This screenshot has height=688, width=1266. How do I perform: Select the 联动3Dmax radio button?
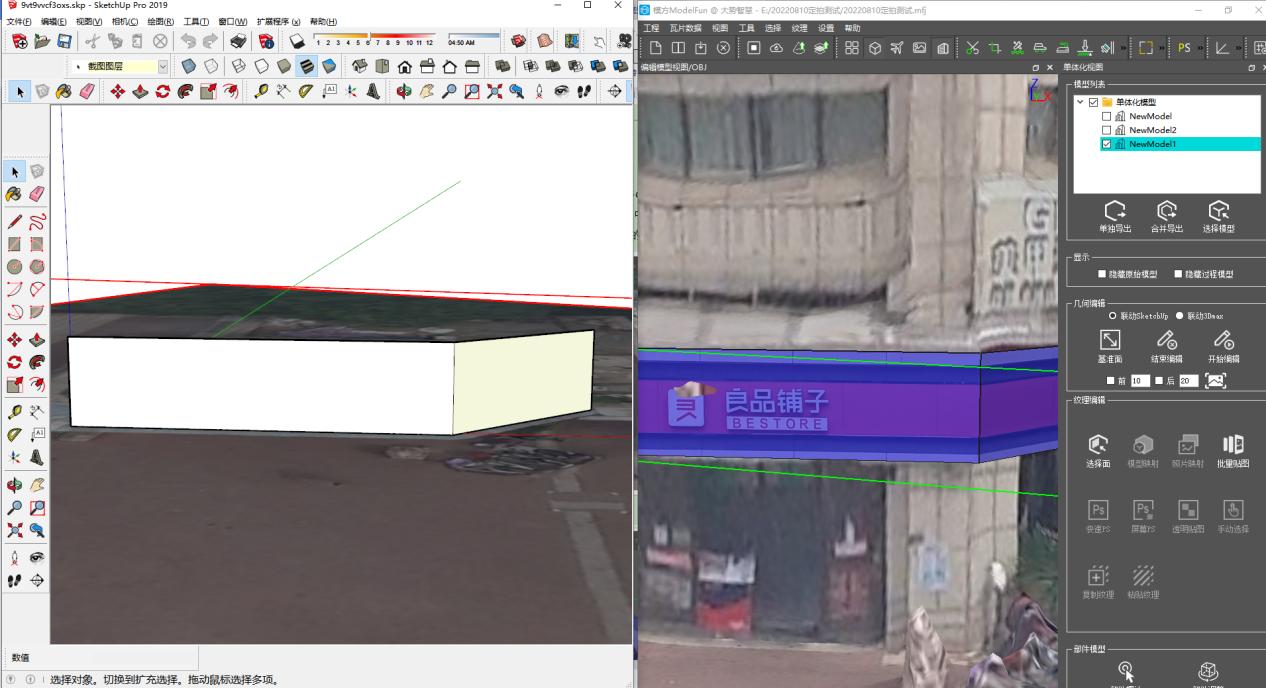click(x=1179, y=316)
